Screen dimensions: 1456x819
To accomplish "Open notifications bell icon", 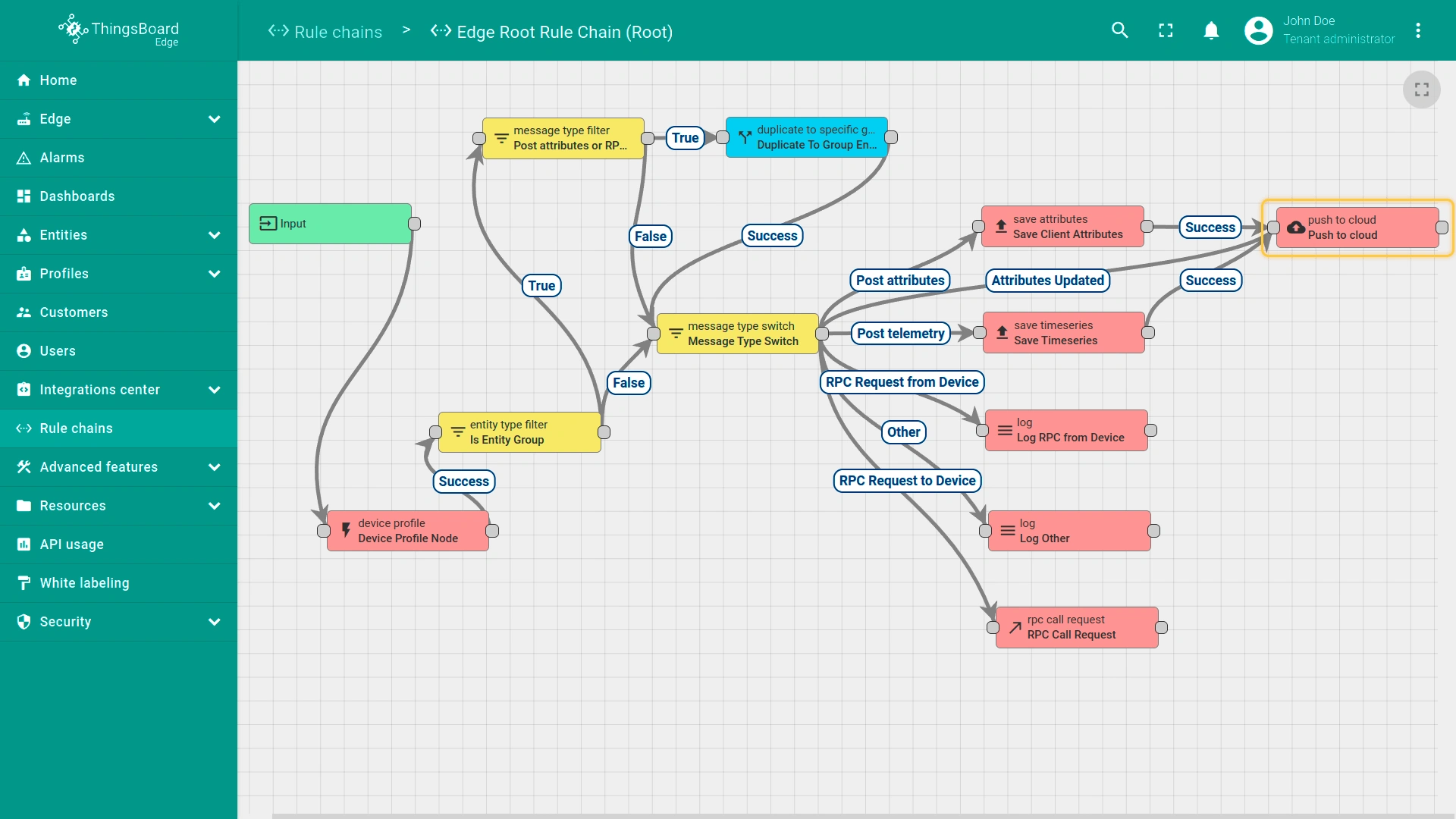I will coord(1211,30).
